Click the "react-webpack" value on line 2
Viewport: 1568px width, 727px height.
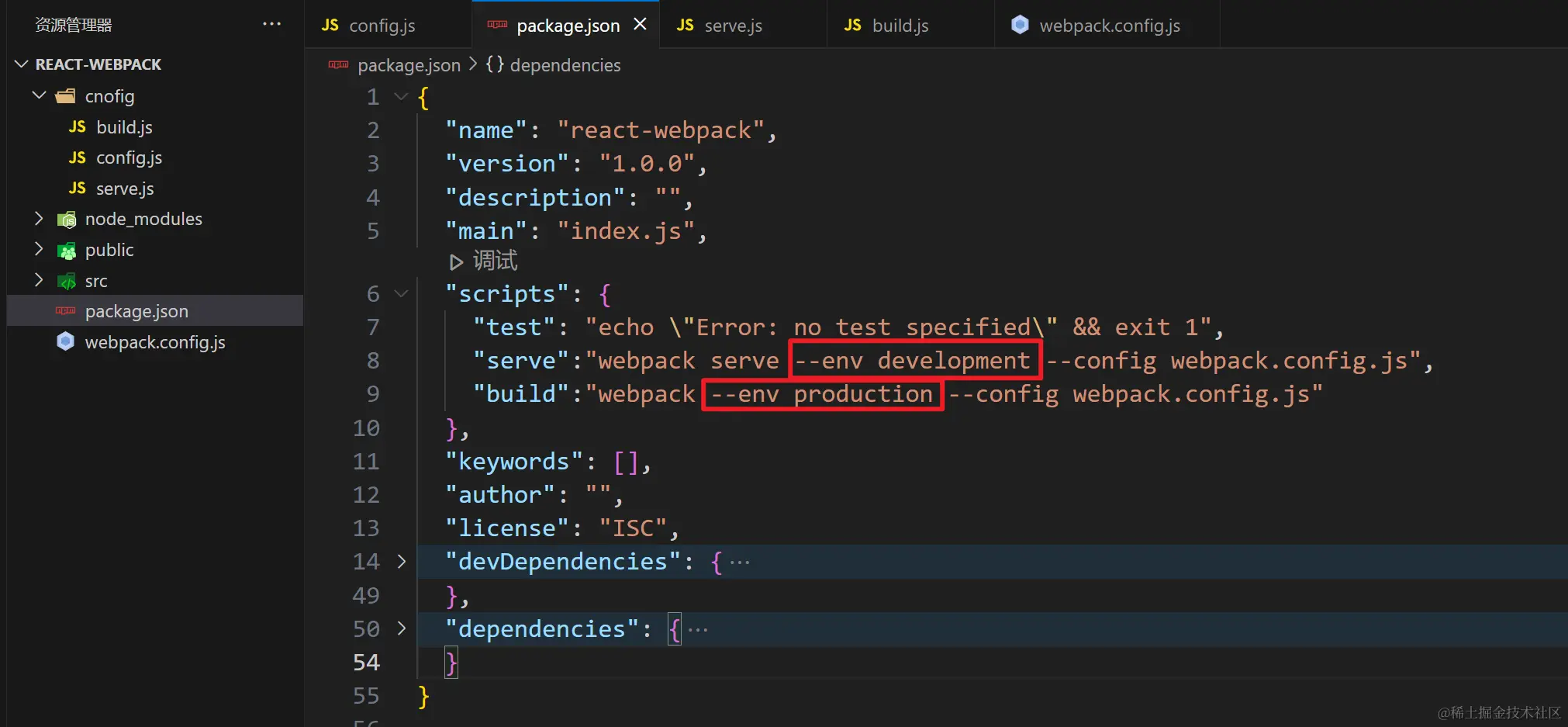click(x=661, y=130)
